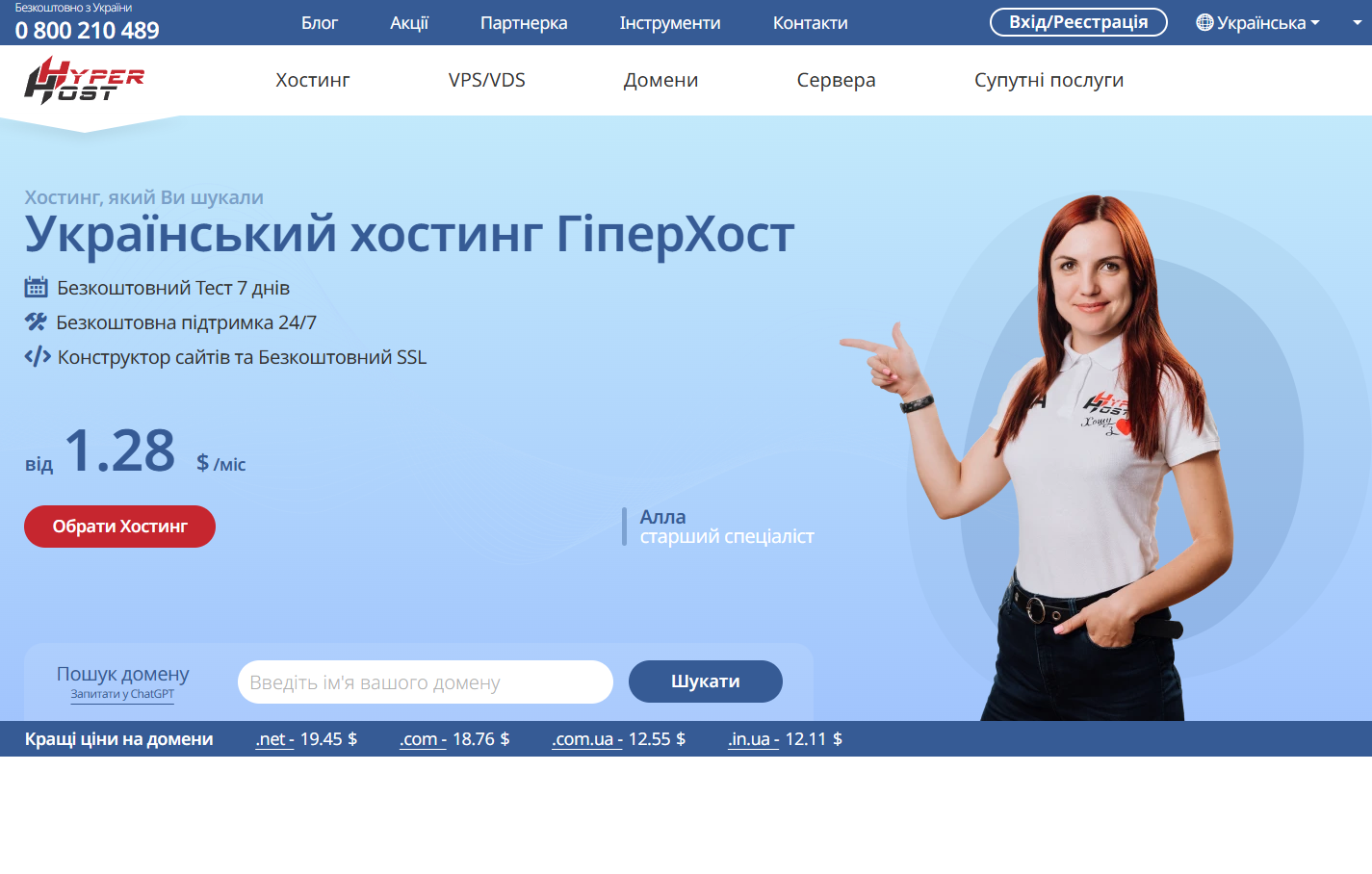Click the .in.ua domain price link
Image resolution: width=1372 pixels, height=874 pixels.
[754, 739]
